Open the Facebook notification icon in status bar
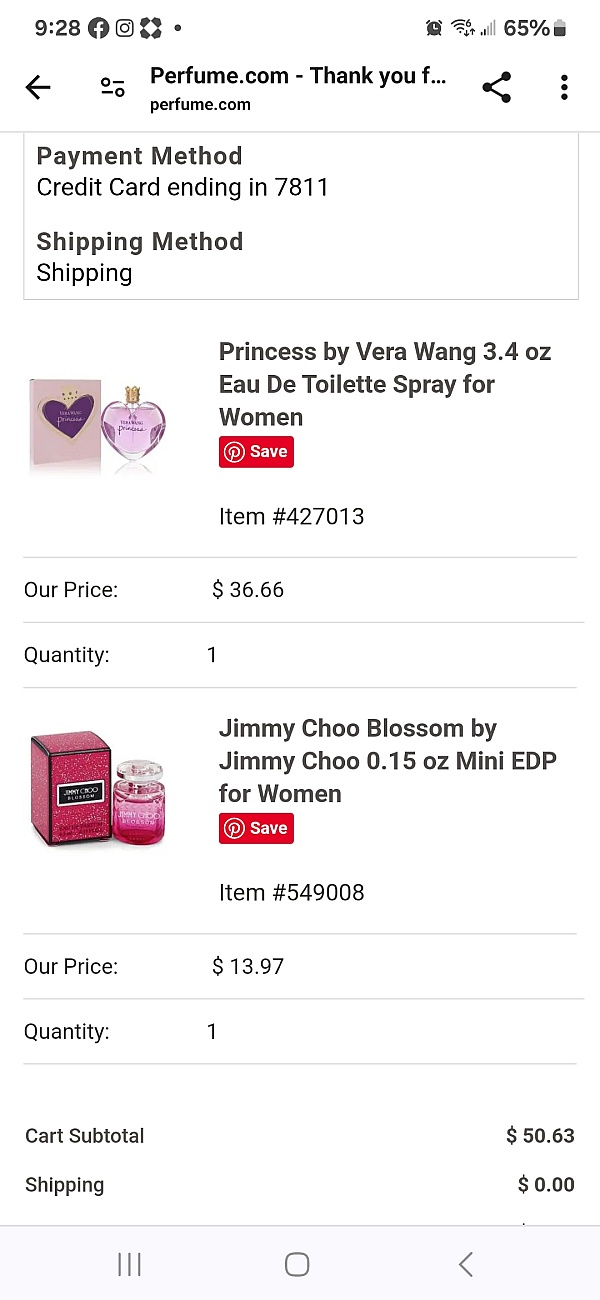 coord(98,27)
